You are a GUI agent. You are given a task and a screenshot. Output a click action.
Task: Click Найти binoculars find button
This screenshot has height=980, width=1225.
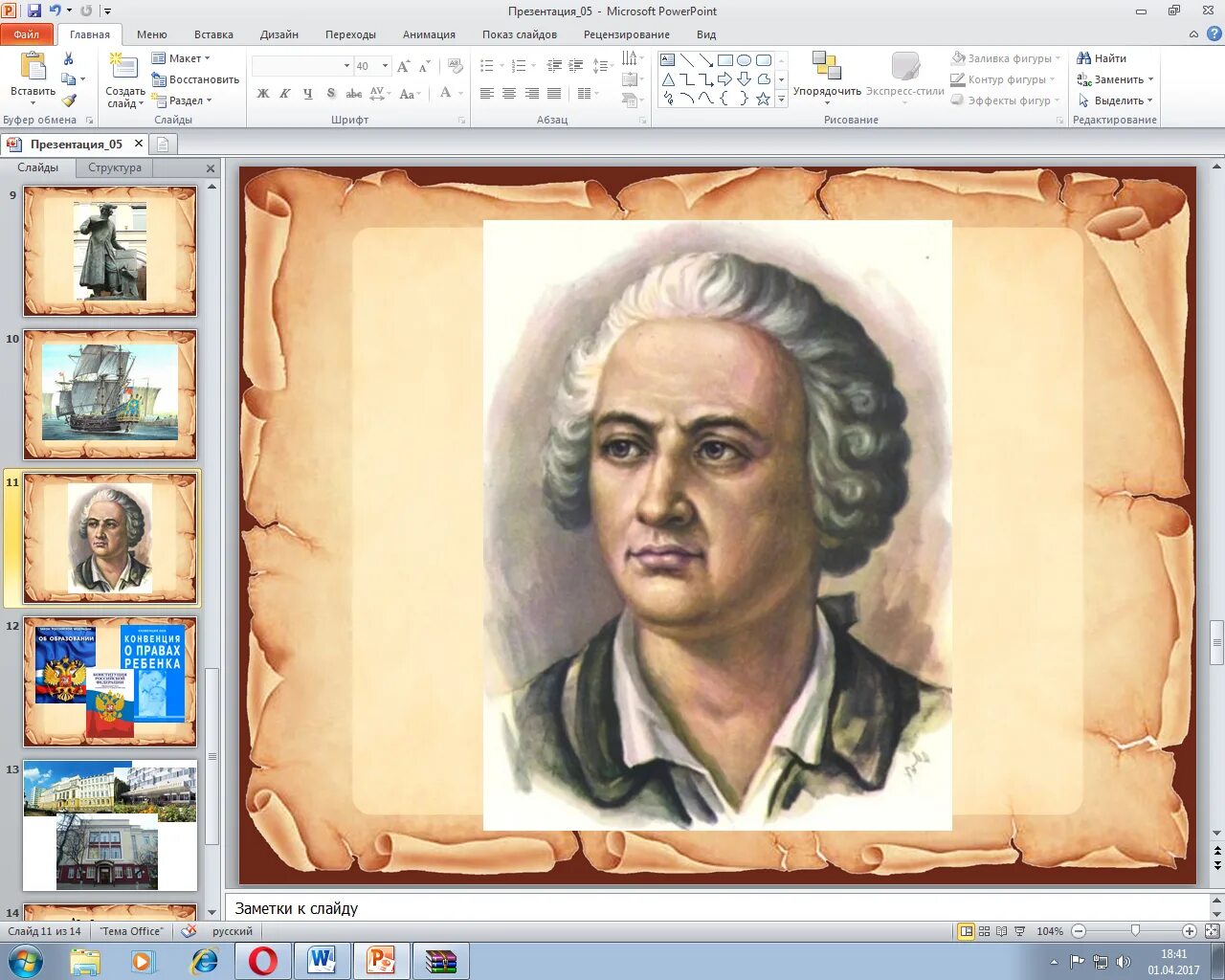point(1102,58)
